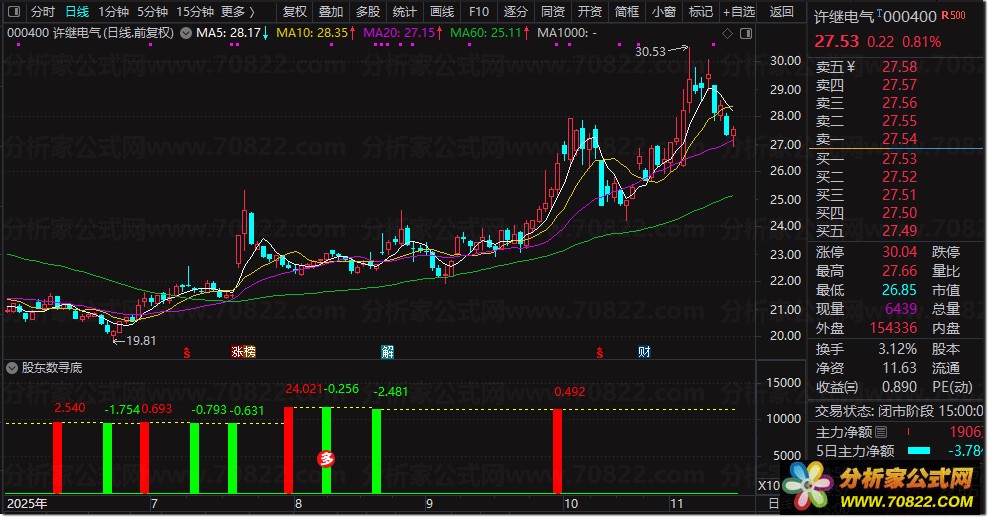Click the 解 event marker on the chart
The image size is (990, 518).
(x=388, y=352)
